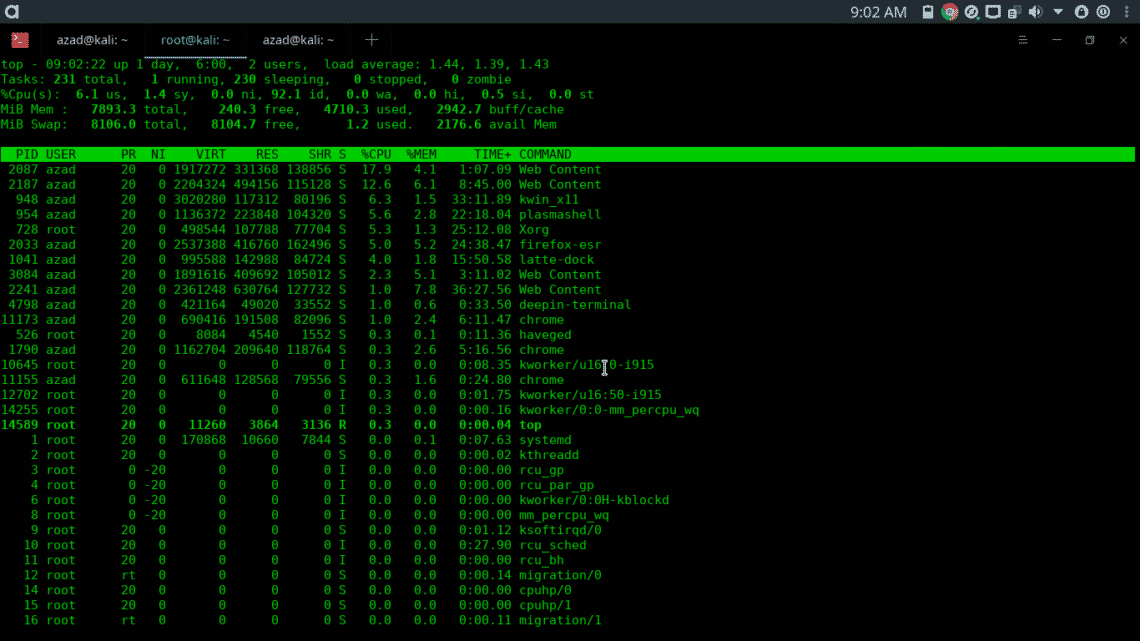1140x641 pixels.
Task: Open the KDE Connect devices tray icon
Action: point(1014,12)
